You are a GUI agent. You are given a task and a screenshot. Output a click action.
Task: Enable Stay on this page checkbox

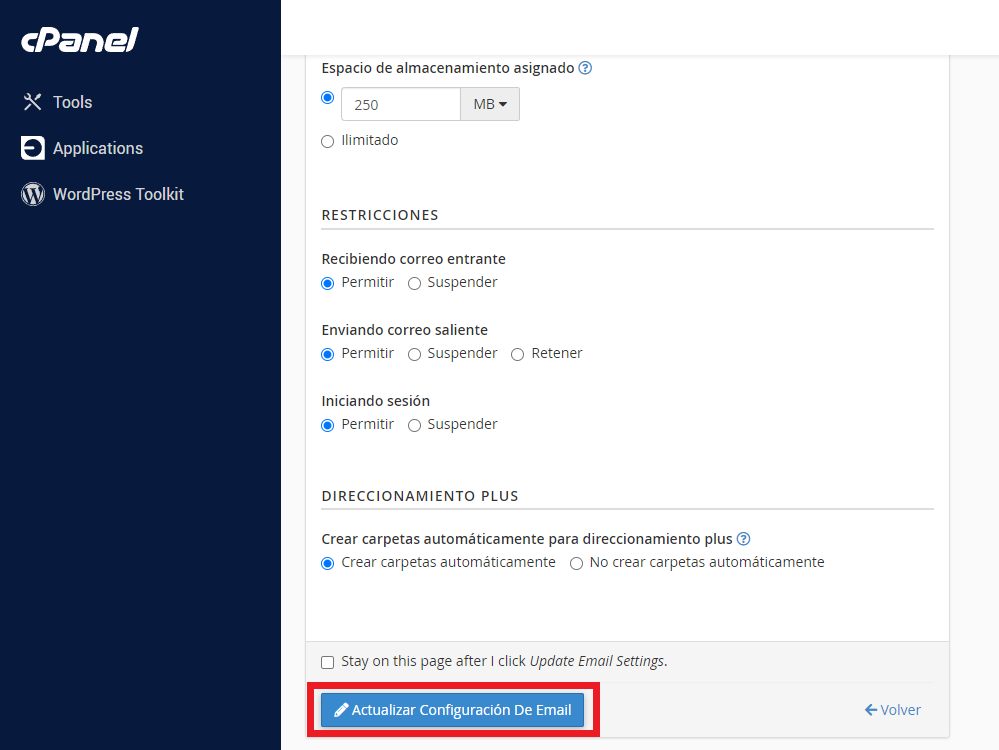click(x=327, y=662)
